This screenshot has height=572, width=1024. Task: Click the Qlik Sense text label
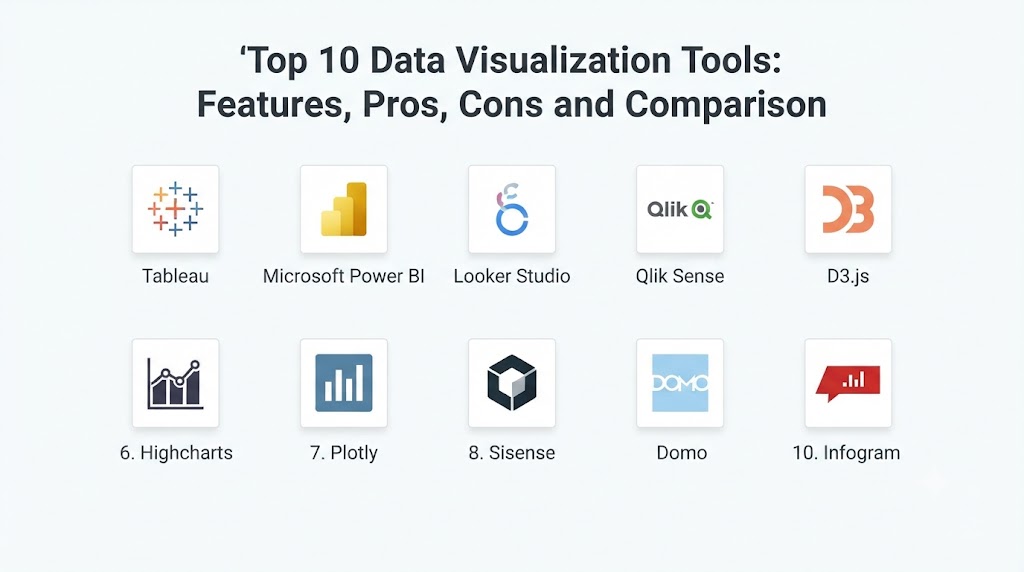(x=680, y=276)
